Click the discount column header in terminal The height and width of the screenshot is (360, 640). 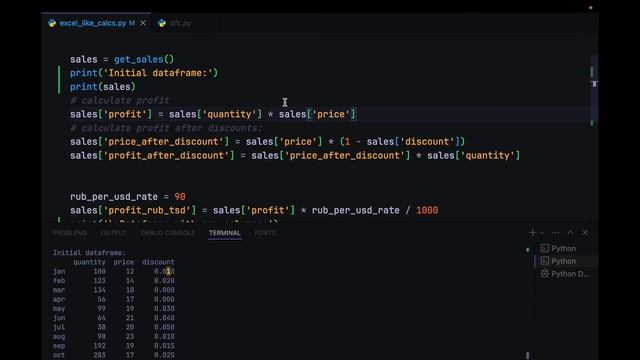(158, 262)
